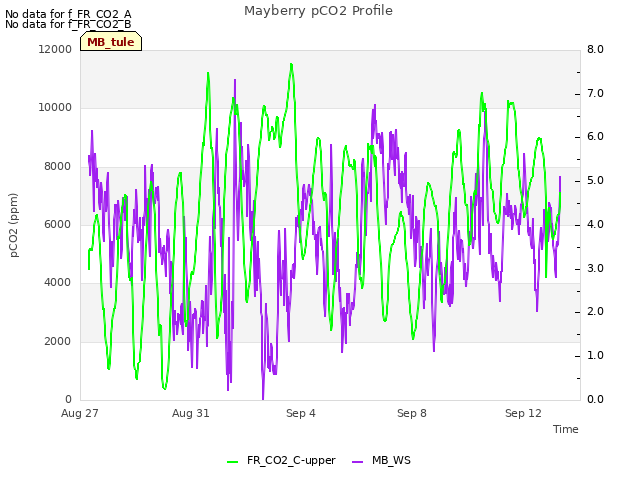This screenshot has height=480, width=640.
Task: Click the 4.0 right axis tick label
Action: [595, 224]
